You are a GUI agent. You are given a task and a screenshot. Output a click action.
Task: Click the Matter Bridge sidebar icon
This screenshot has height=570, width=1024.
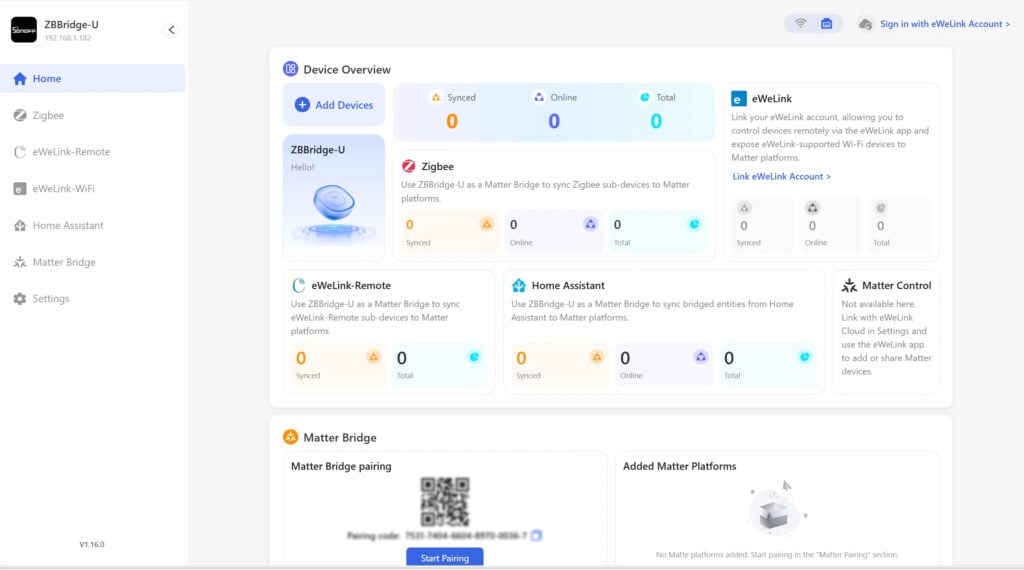20,262
